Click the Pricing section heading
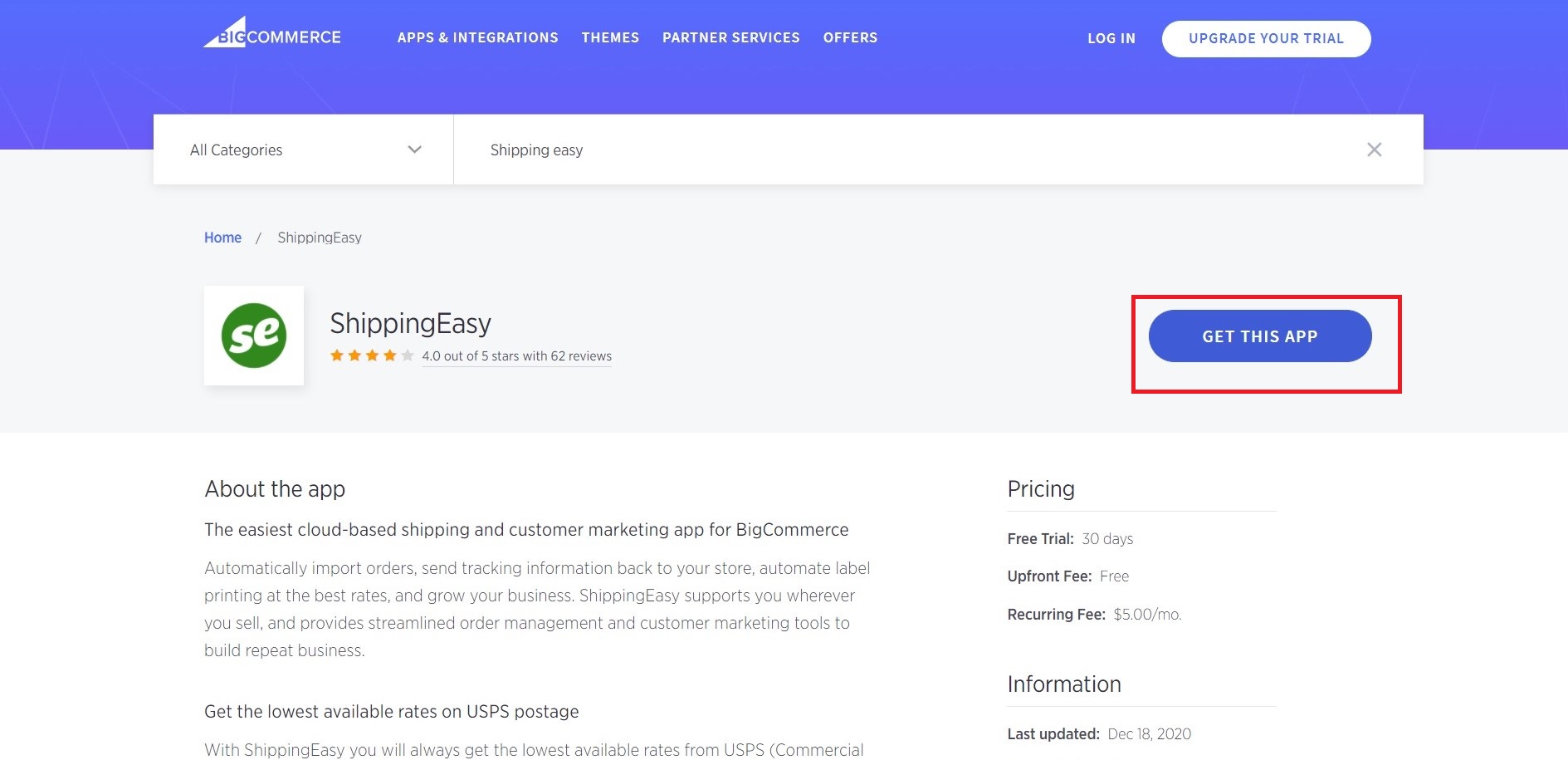 click(x=1041, y=488)
